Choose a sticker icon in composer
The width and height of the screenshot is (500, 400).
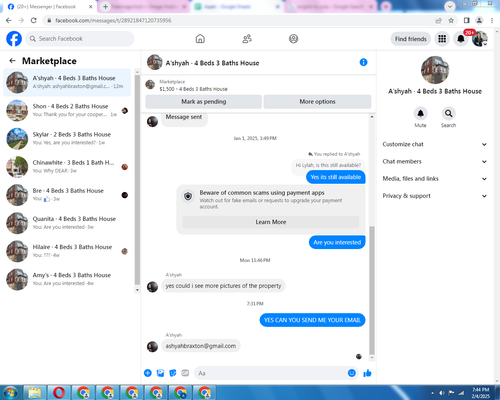point(173,373)
